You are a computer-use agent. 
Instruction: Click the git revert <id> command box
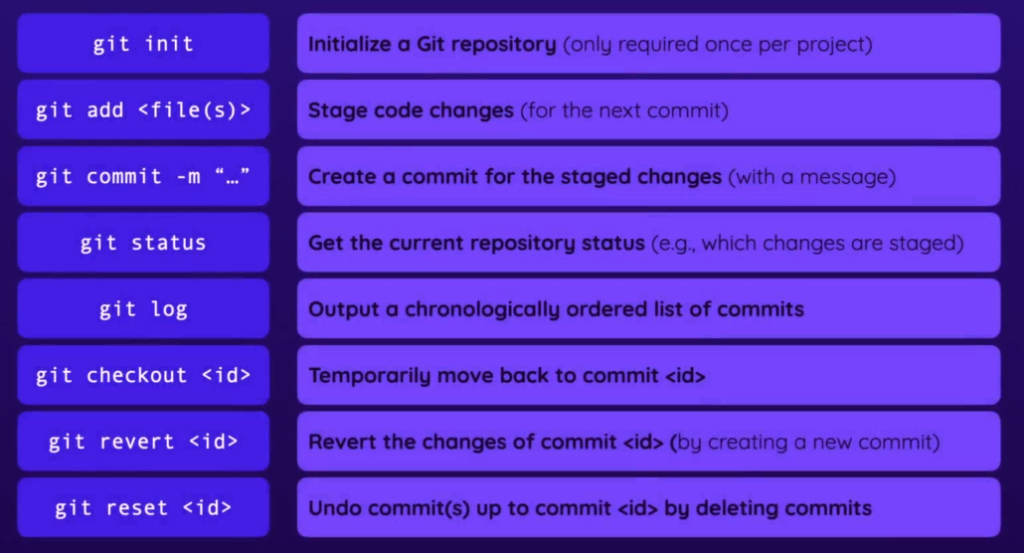[143, 441]
